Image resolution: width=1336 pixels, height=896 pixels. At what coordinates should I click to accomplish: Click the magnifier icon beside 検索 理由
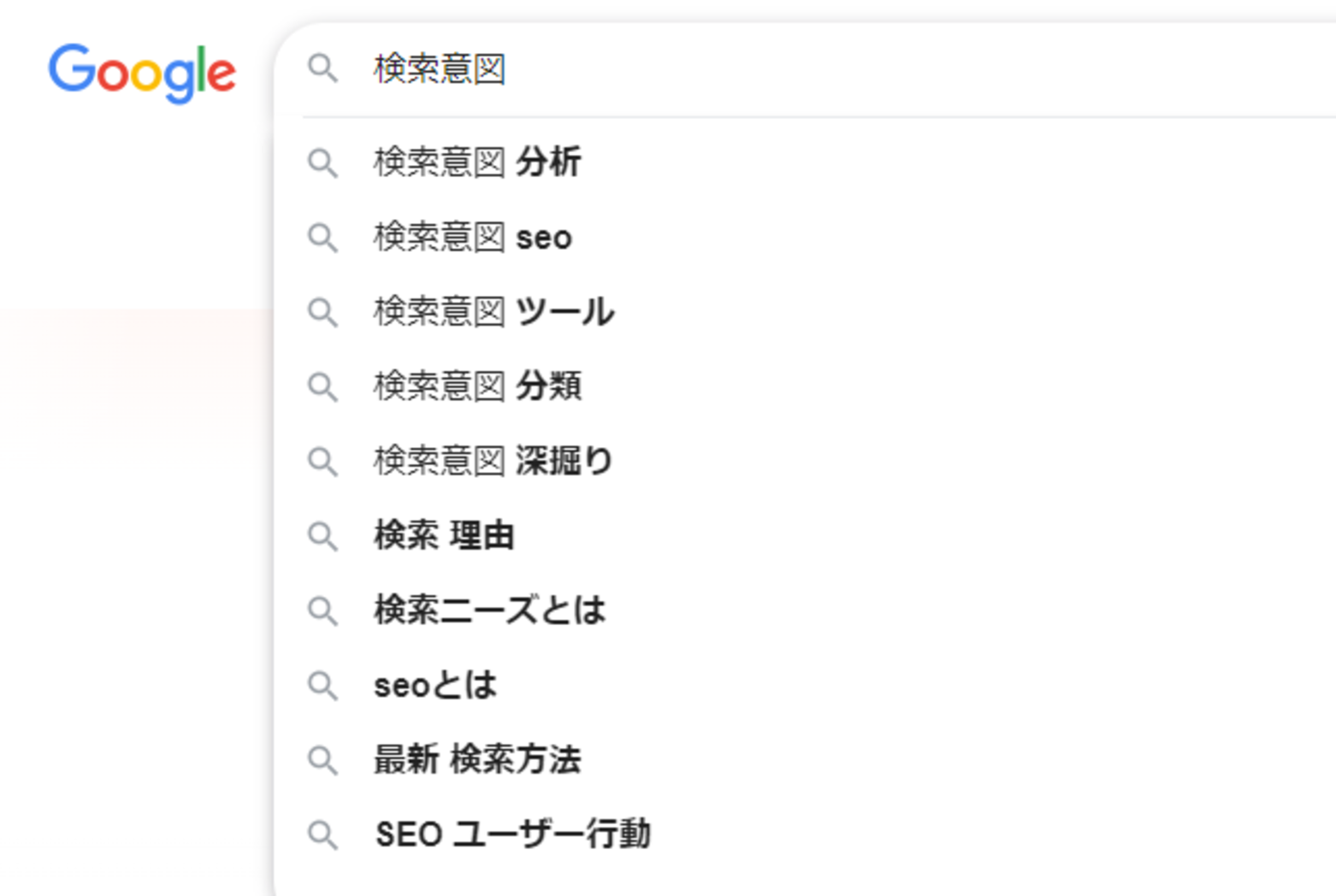tap(323, 536)
